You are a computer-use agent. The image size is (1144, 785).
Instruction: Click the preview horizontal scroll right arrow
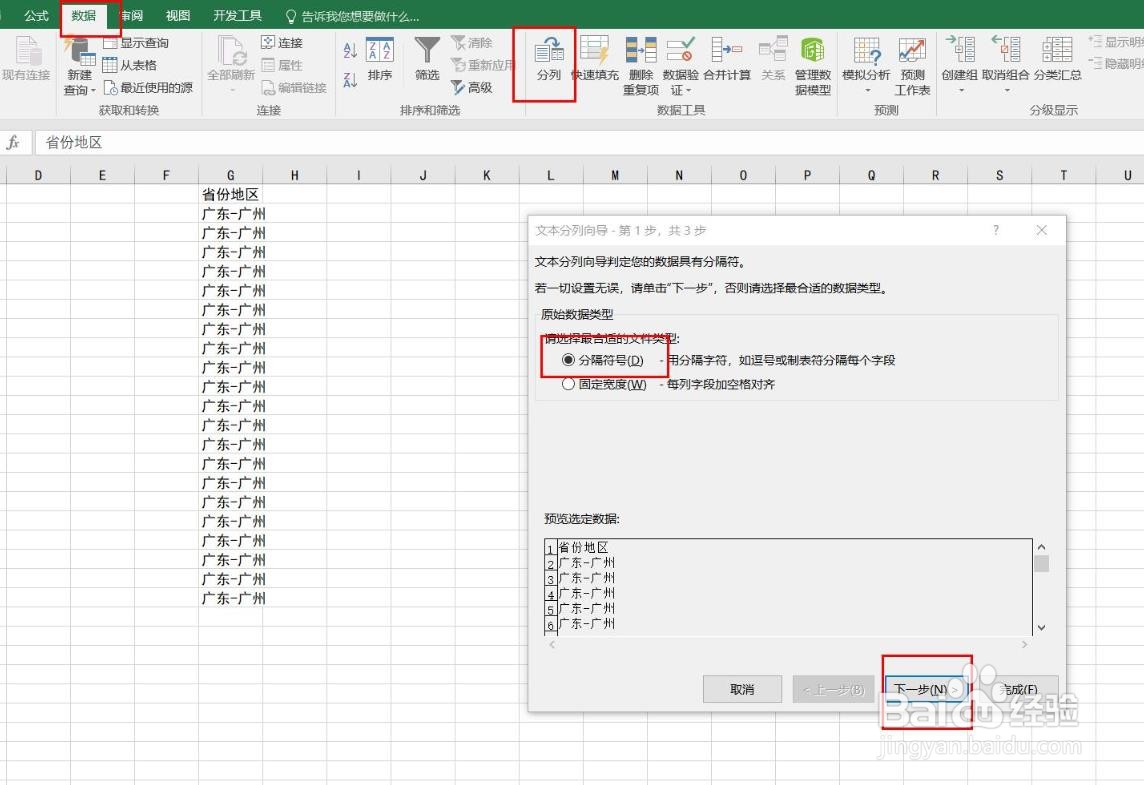point(1024,644)
